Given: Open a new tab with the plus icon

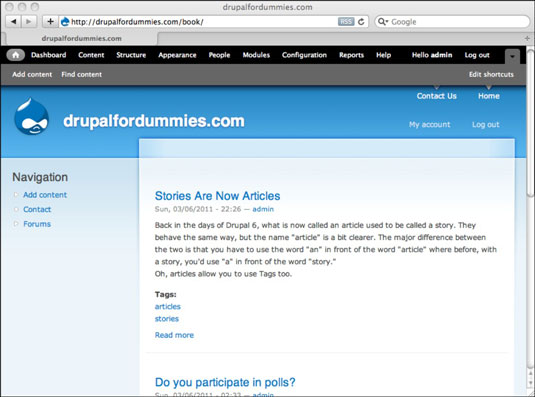Looking at the screenshot, I should pyautogui.click(x=527, y=38).
